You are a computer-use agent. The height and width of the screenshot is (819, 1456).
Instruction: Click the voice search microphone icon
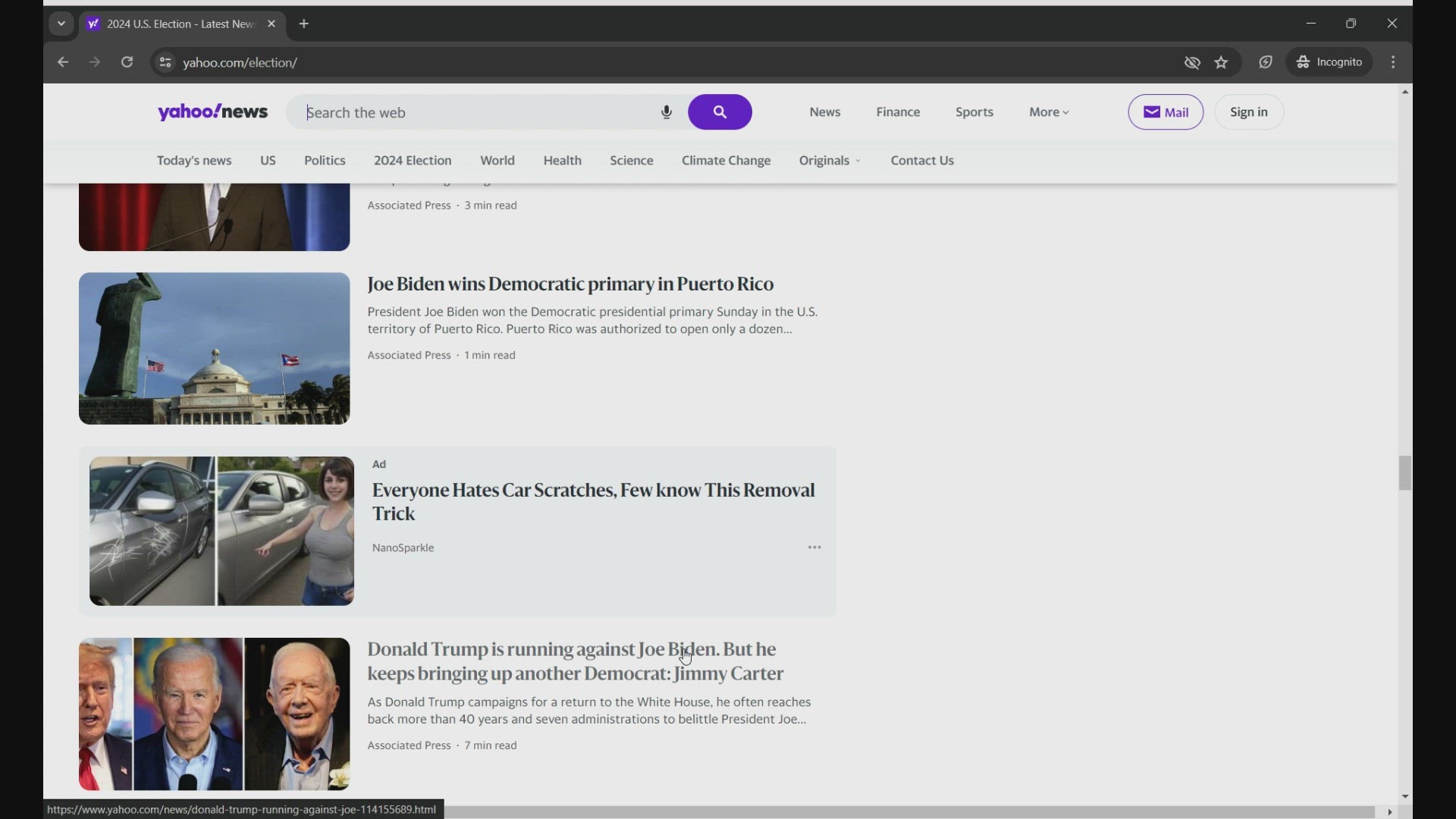(666, 112)
